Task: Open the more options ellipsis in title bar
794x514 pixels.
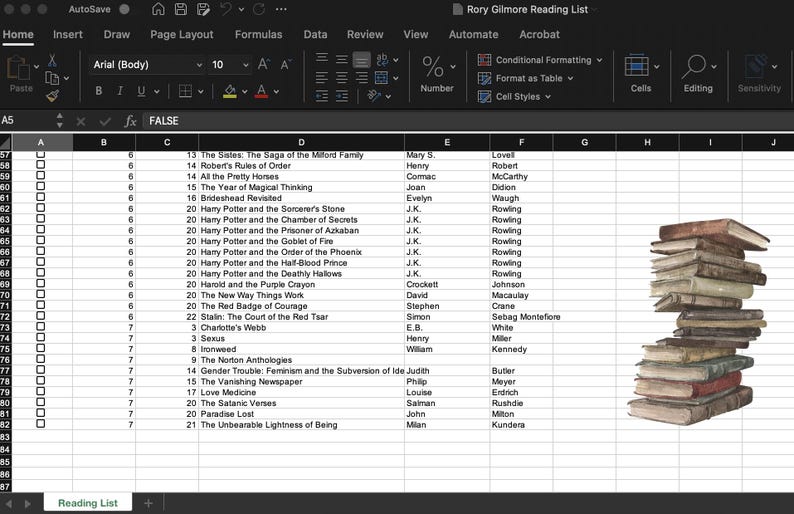Action: pos(281,9)
